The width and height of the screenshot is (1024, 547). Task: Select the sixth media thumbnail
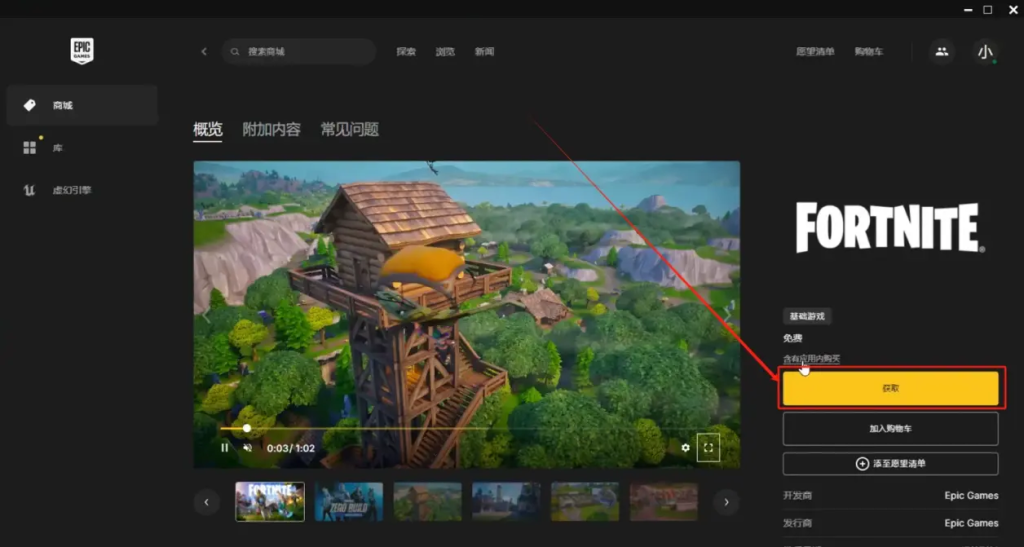[x=664, y=501]
